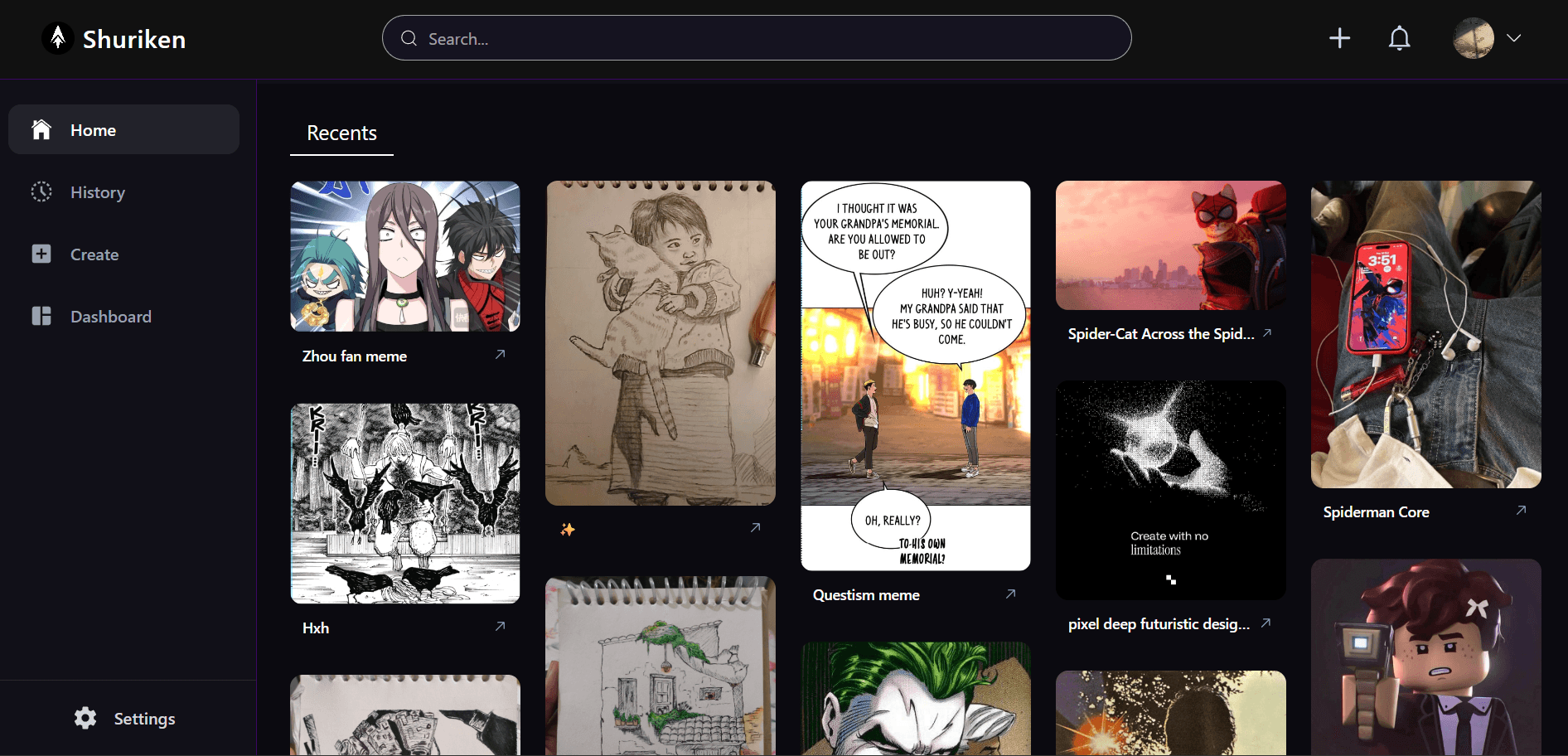Viewport: 1568px width, 756px height.
Task: Click the History clock icon
Action: pyautogui.click(x=41, y=191)
